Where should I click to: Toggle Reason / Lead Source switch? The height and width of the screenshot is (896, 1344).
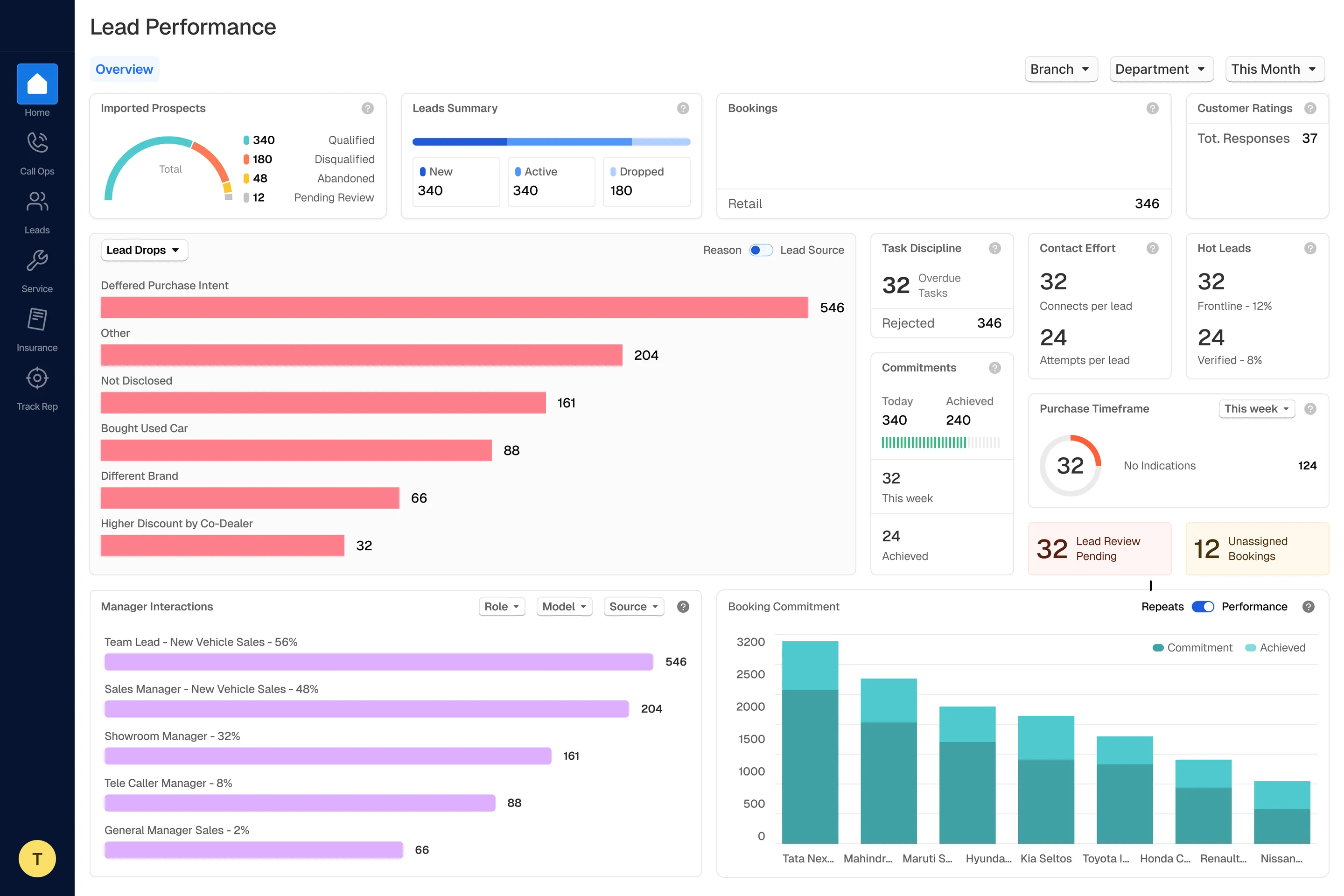[761, 250]
